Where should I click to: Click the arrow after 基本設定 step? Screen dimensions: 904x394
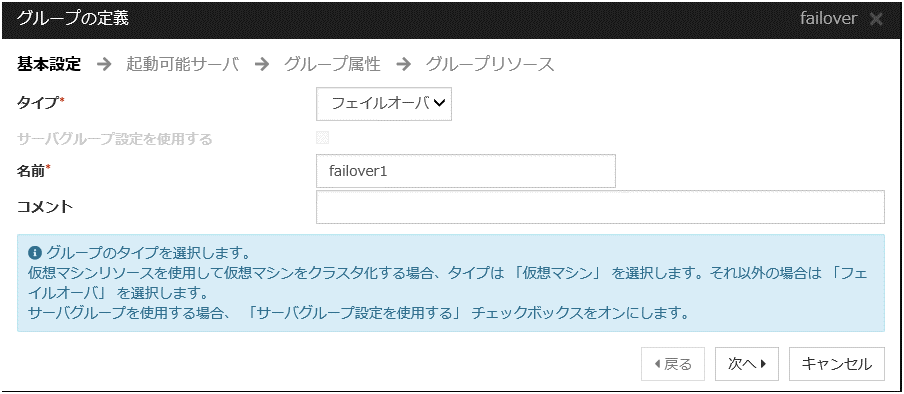[x=104, y=64]
